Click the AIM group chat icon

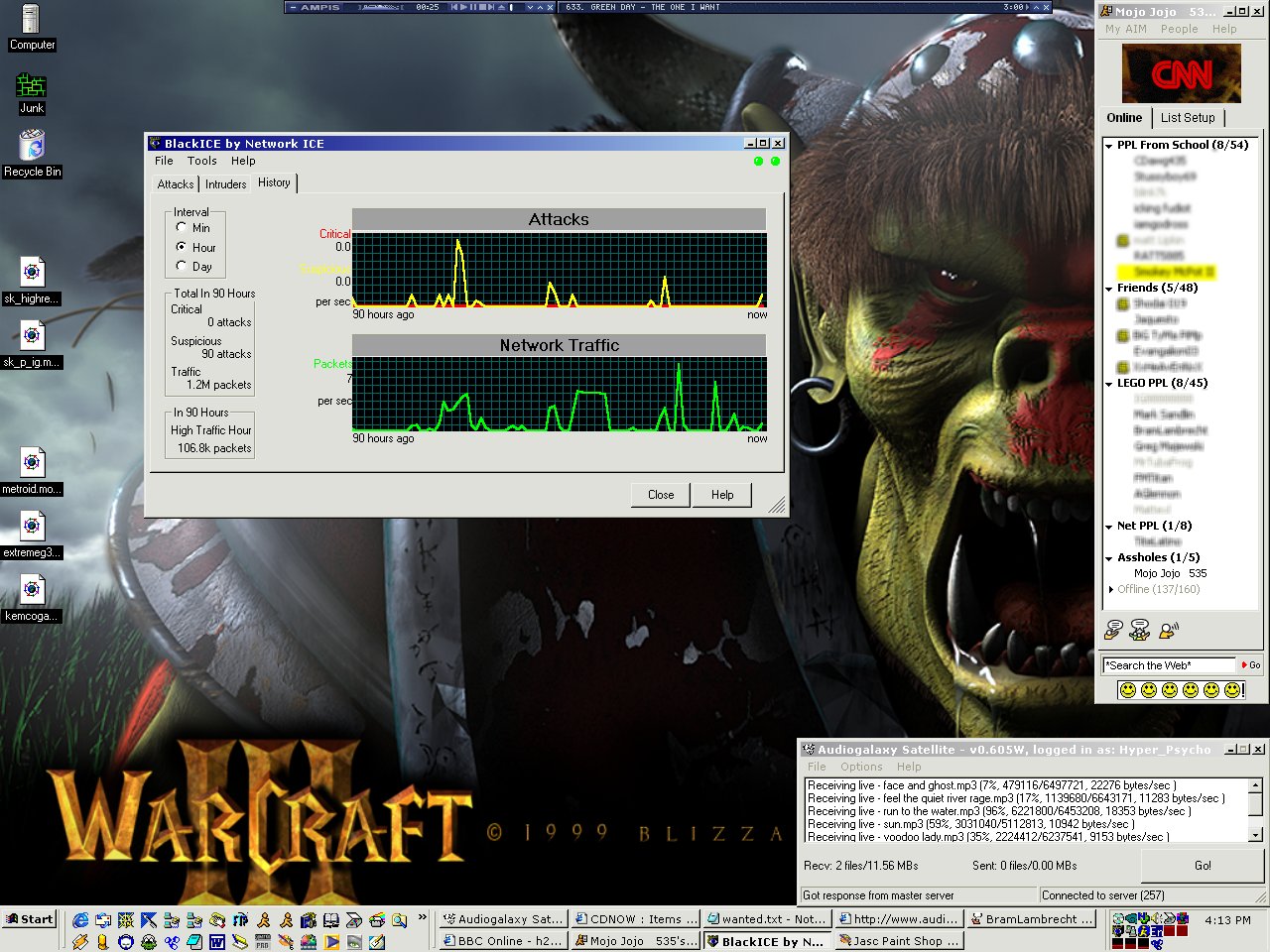point(1140,629)
